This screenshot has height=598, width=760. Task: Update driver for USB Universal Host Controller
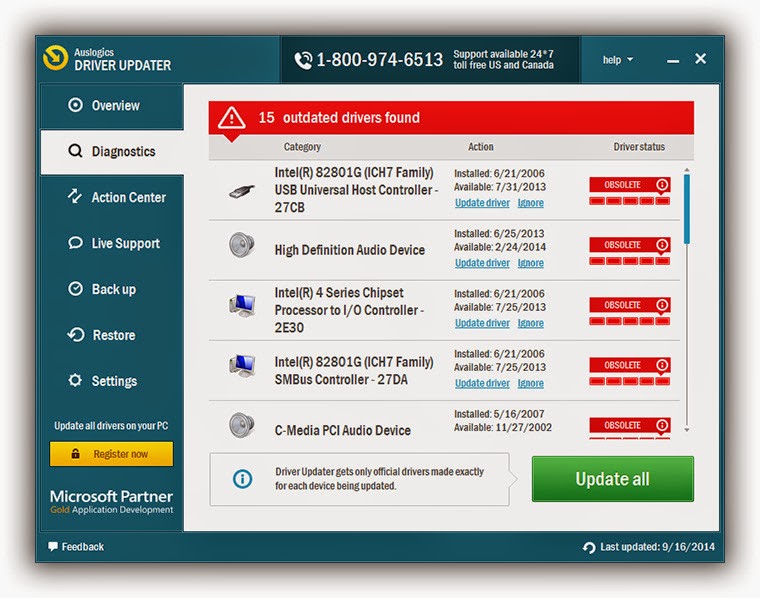pos(482,203)
